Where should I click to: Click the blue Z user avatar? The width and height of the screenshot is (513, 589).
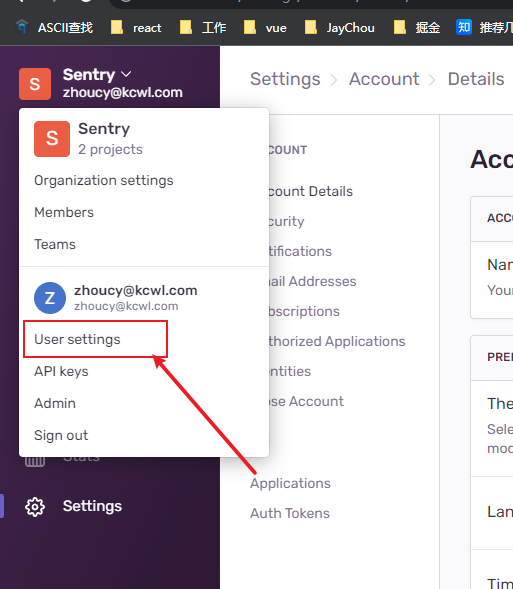[50, 298]
